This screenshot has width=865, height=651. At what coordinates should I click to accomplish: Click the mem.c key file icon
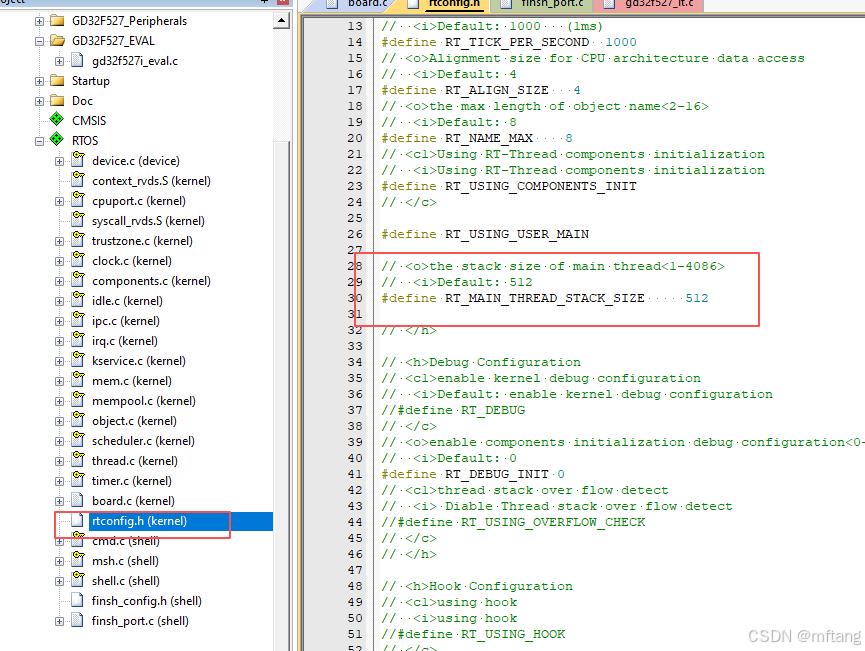click(78, 379)
